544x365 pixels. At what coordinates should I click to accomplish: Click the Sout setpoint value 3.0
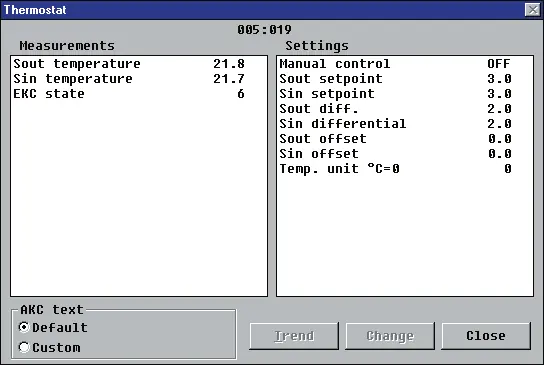499,79
